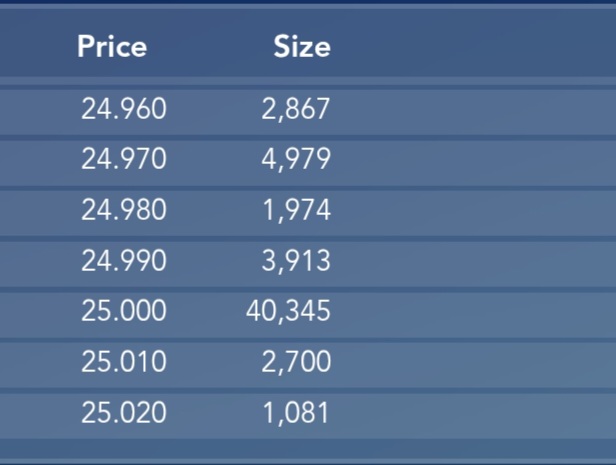The image size is (616, 465).
Task: Click the size value 3,913
Action: 296,261
